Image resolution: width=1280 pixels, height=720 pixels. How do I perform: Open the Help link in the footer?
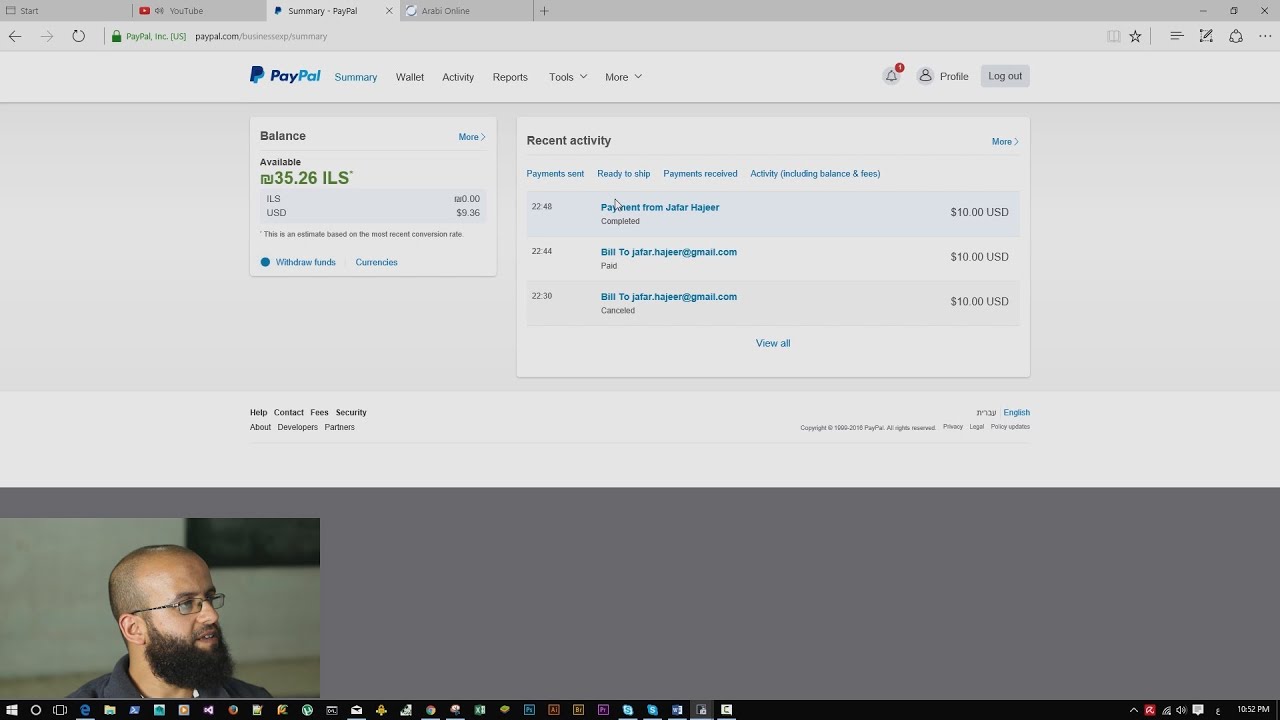point(258,412)
